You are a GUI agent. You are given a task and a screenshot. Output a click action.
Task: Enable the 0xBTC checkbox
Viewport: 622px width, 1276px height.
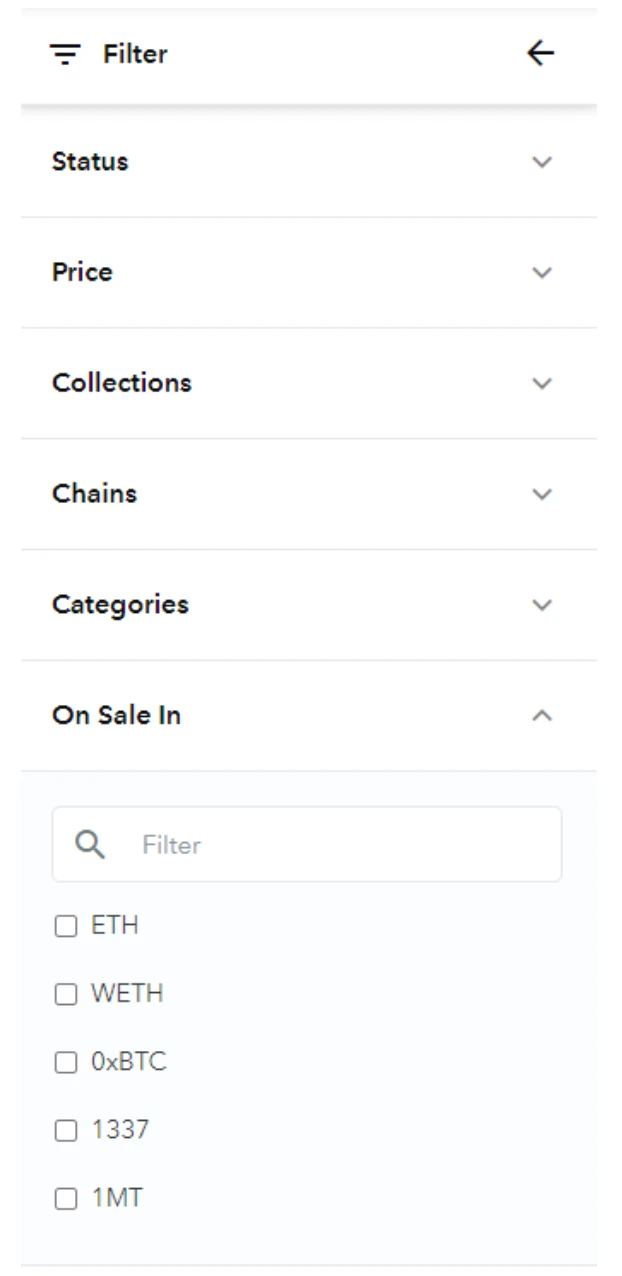(65, 1063)
